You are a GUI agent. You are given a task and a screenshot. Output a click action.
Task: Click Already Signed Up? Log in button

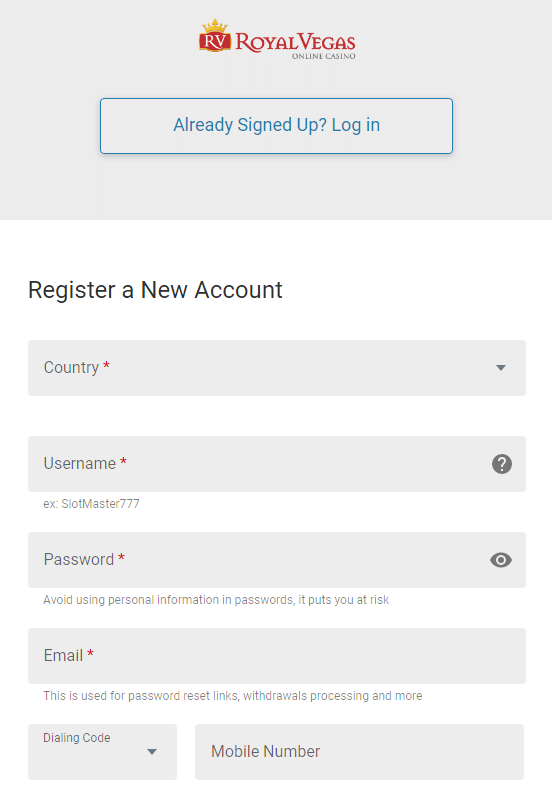(x=276, y=126)
